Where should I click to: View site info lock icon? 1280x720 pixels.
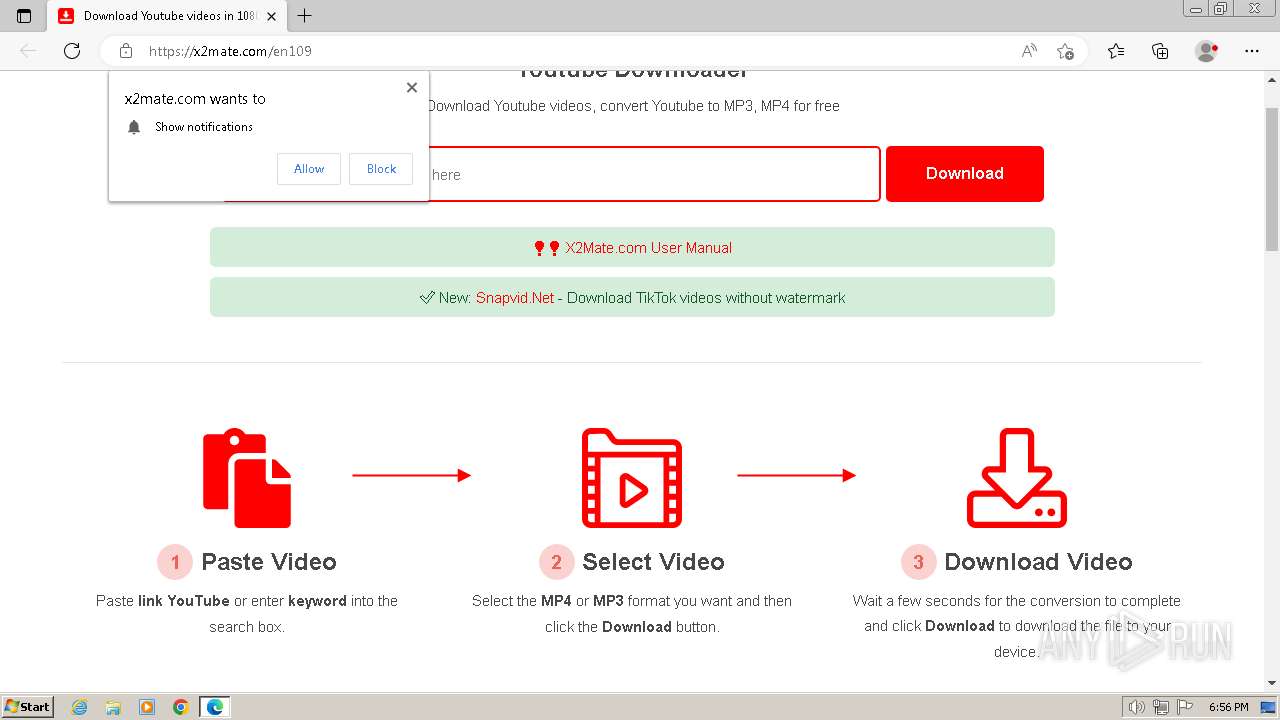126,51
